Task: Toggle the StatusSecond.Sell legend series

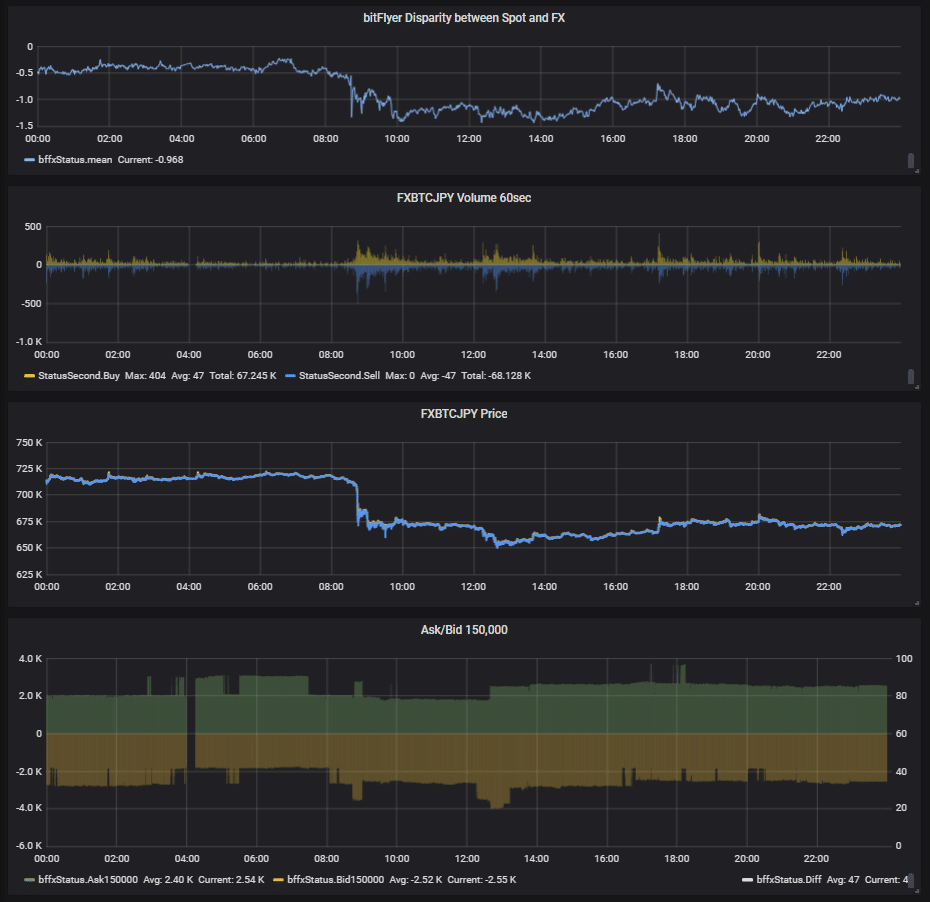Action: point(339,375)
